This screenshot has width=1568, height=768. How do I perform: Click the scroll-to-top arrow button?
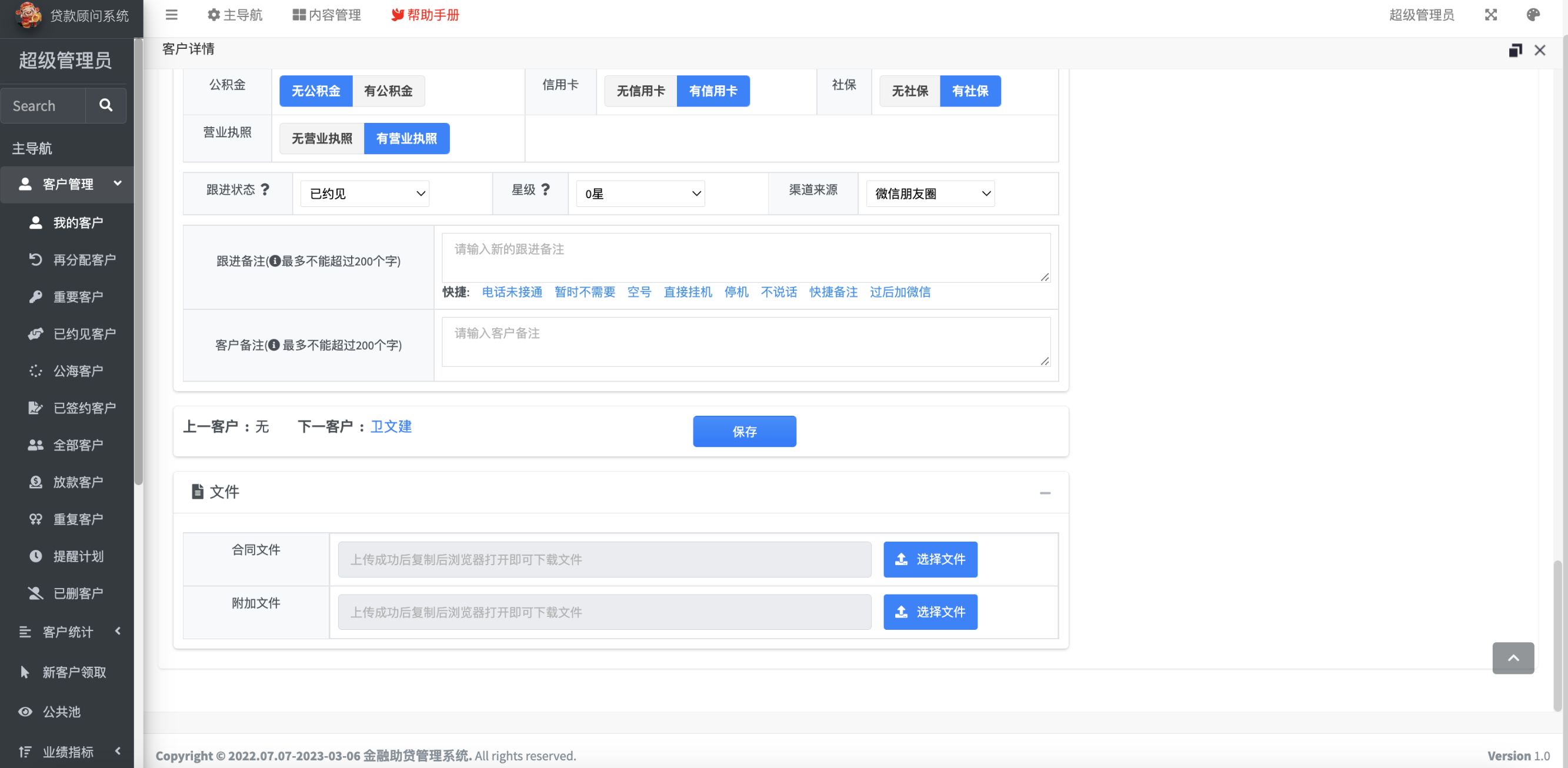[x=1513, y=658]
